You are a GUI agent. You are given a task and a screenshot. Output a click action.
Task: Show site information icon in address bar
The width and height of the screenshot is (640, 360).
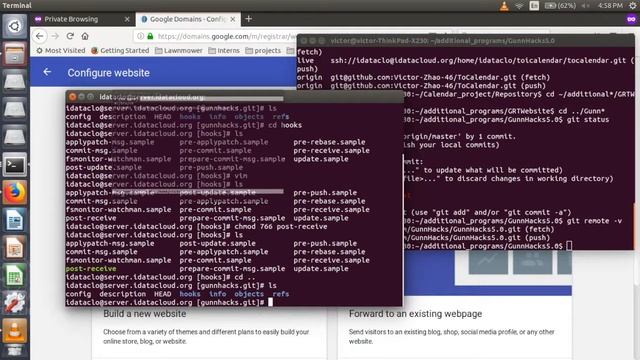click(x=140, y=36)
